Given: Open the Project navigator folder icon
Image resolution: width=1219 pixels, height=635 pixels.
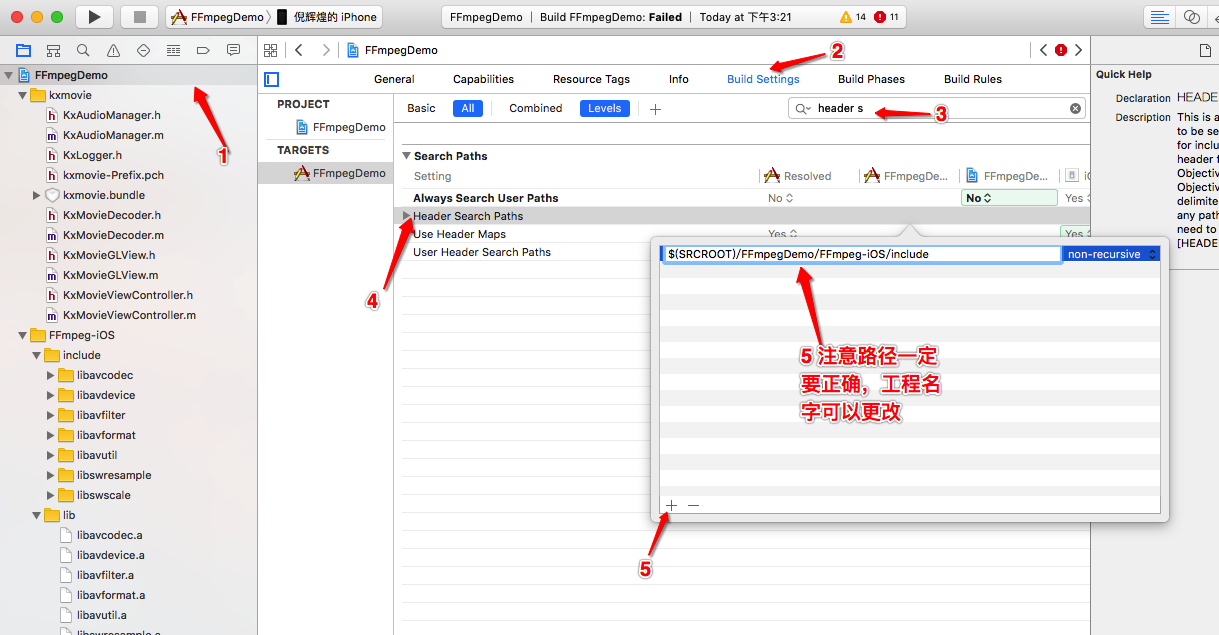Looking at the screenshot, I should click(x=23, y=50).
